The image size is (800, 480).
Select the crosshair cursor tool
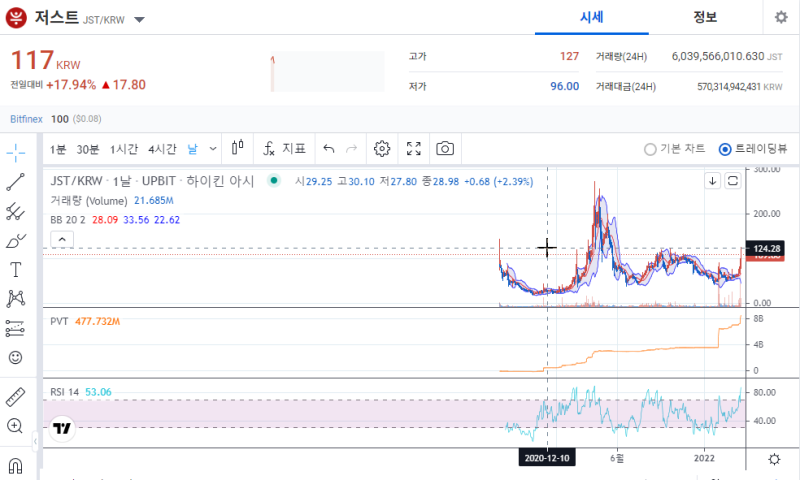(x=16, y=153)
